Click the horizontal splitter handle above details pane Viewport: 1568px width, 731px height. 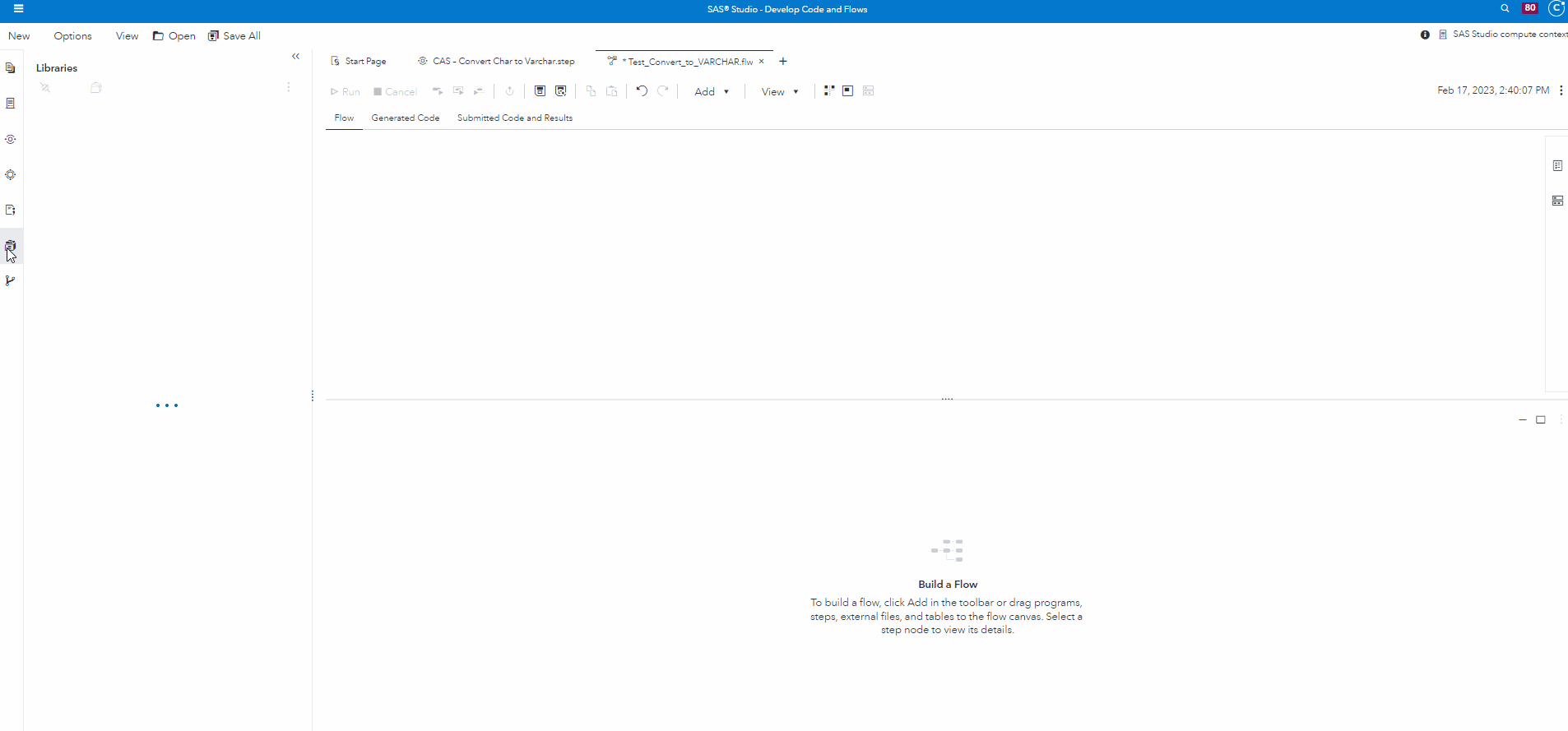click(947, 399)
